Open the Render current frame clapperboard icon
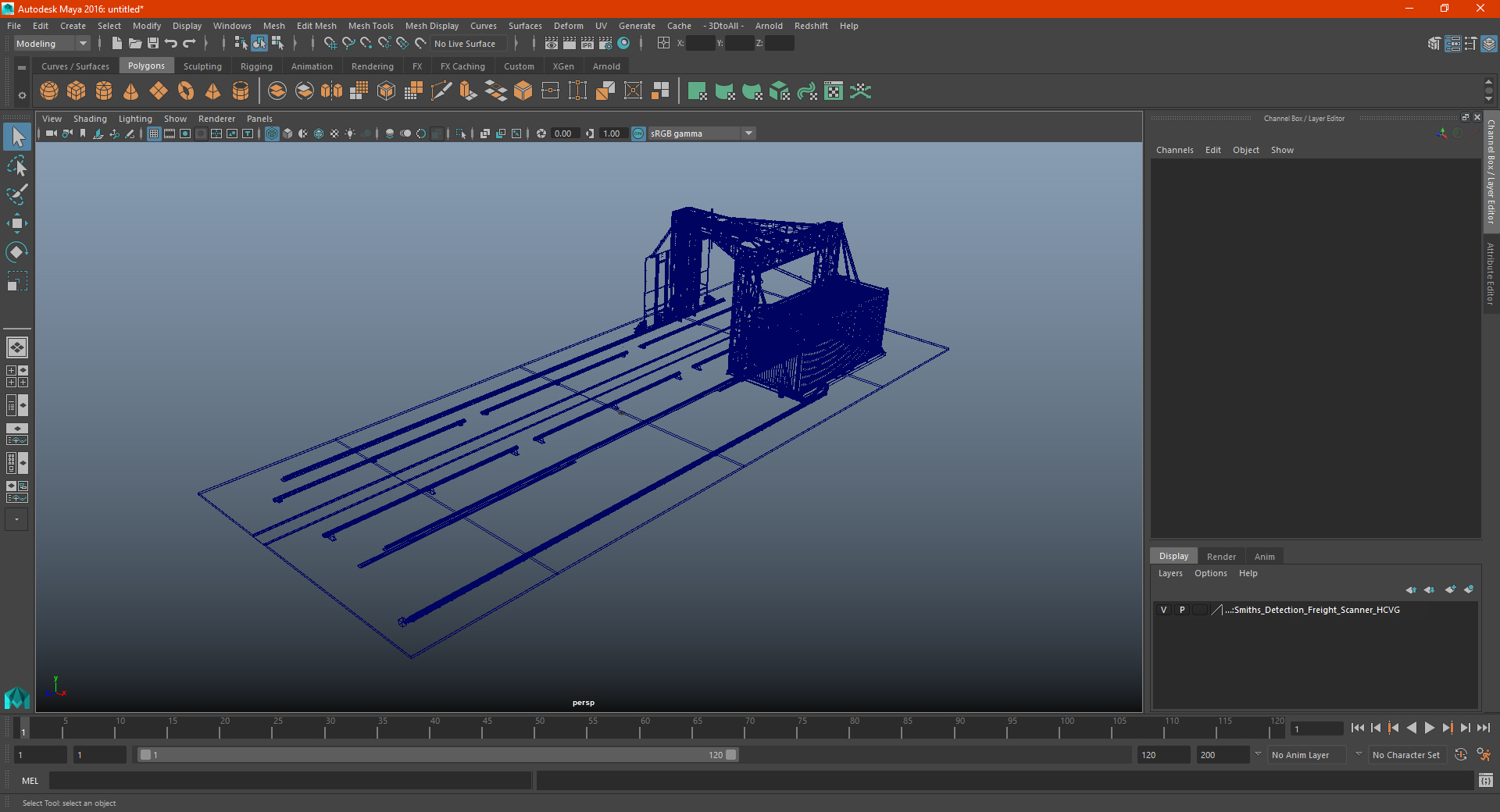This screenshot has height=812, width=1500. tap(570, 44)
